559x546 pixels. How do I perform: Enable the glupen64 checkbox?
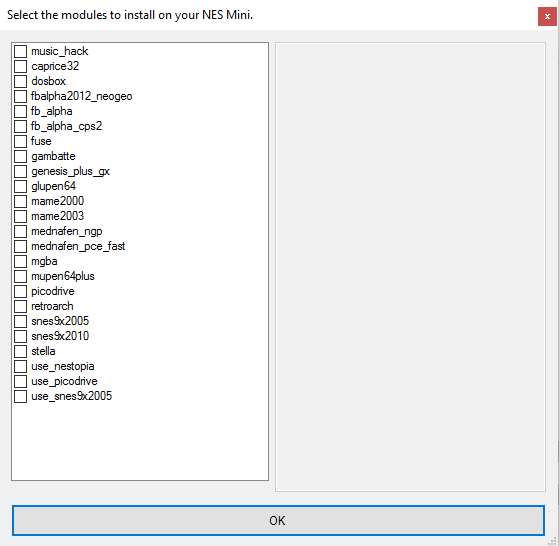[x=20, y=186]
